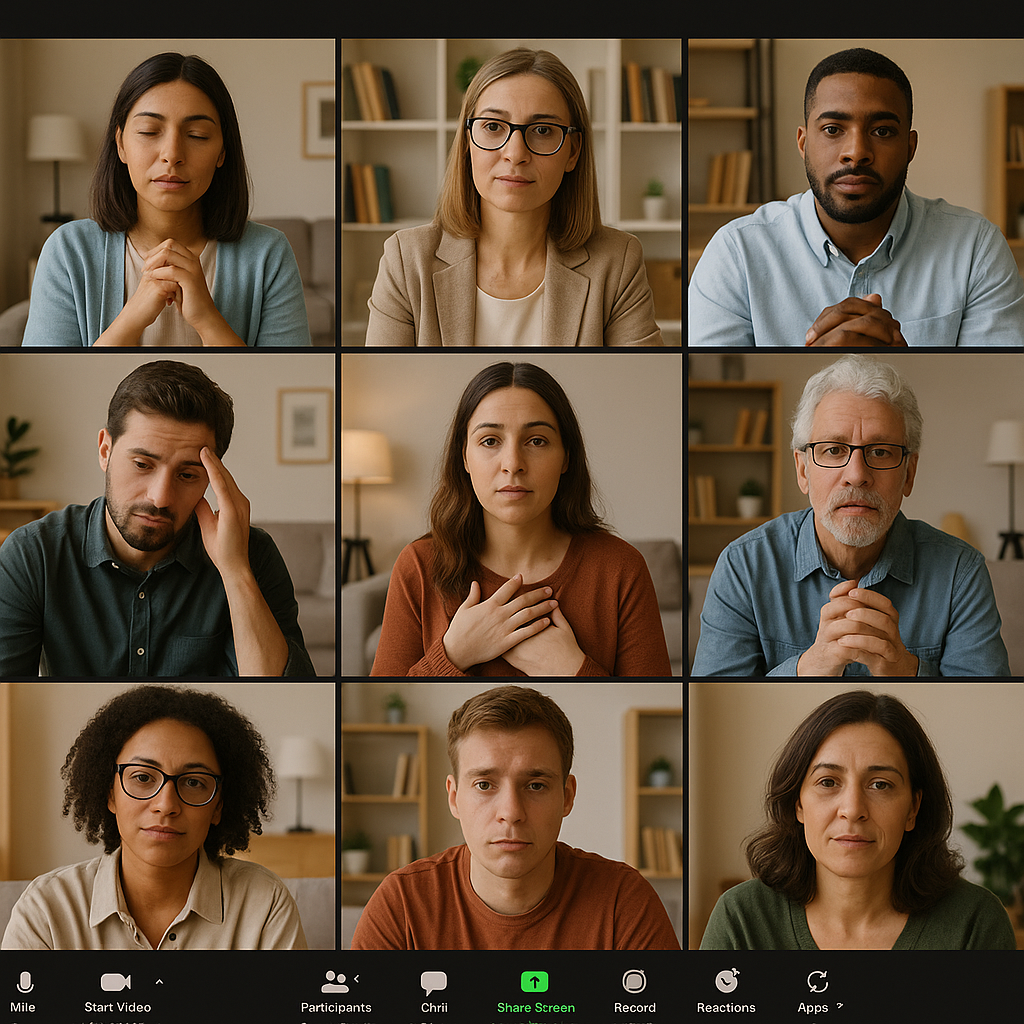This screenshot has height=1024, width=1024.
Task: Expand the small arrow next to Apps
Action: pos(840,1005)
